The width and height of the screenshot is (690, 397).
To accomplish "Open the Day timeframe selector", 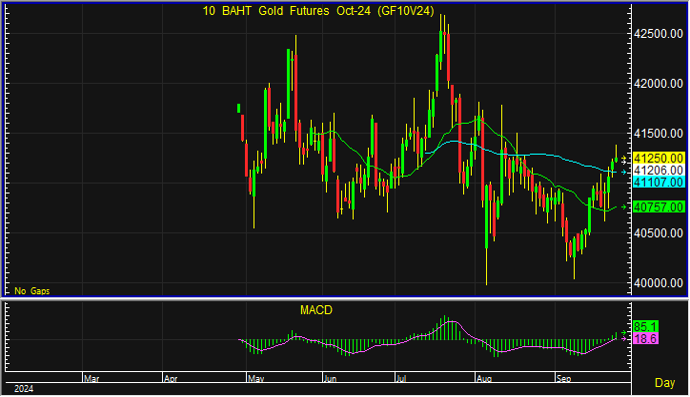I will pos(664,383).
